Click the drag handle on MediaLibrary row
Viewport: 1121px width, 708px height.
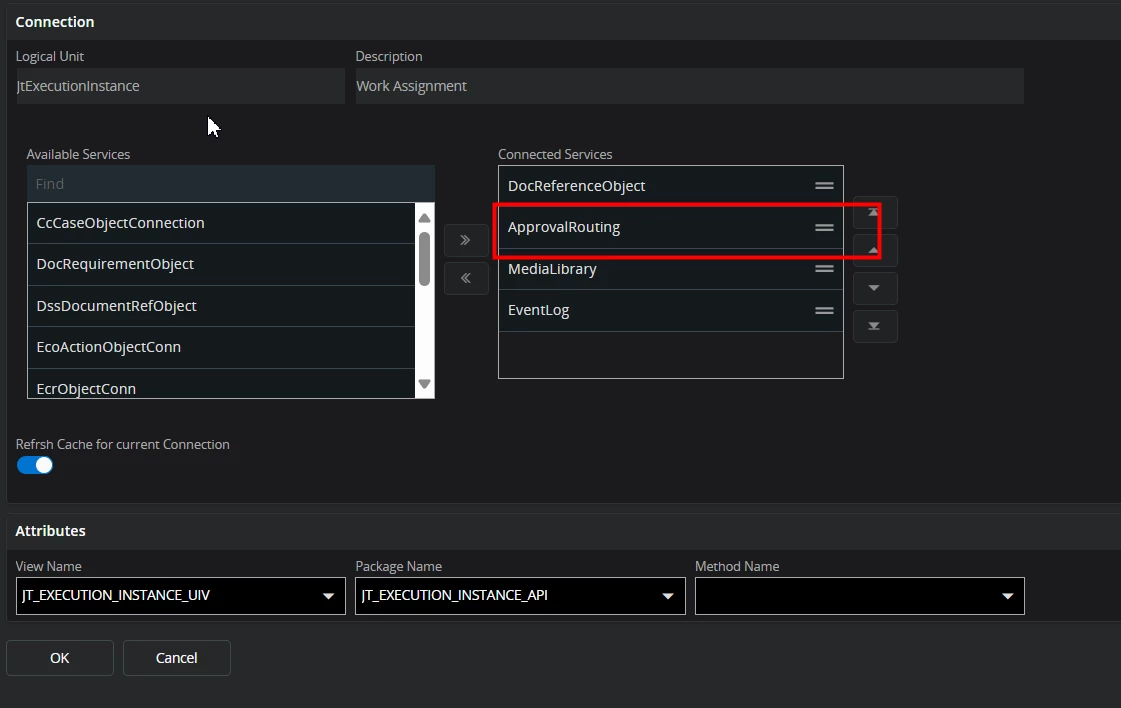(x=824, y=269)
